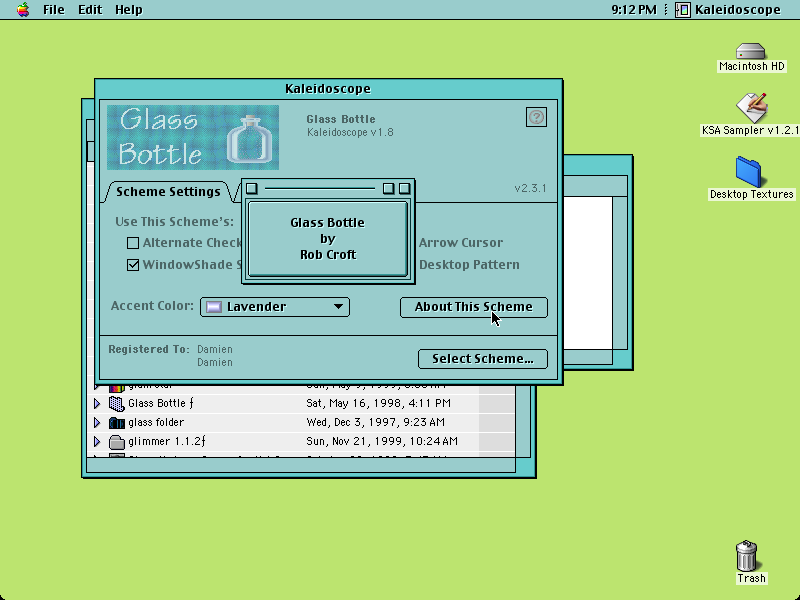Viewport: 800px width, 600px height.
Task: Click the "Arrow Cursor" option label
Action: (461, 243)
